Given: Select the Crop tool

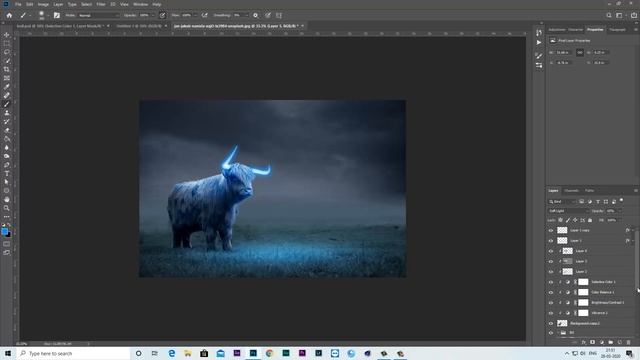Looking at the screenshot, I should tap(7, 69).
